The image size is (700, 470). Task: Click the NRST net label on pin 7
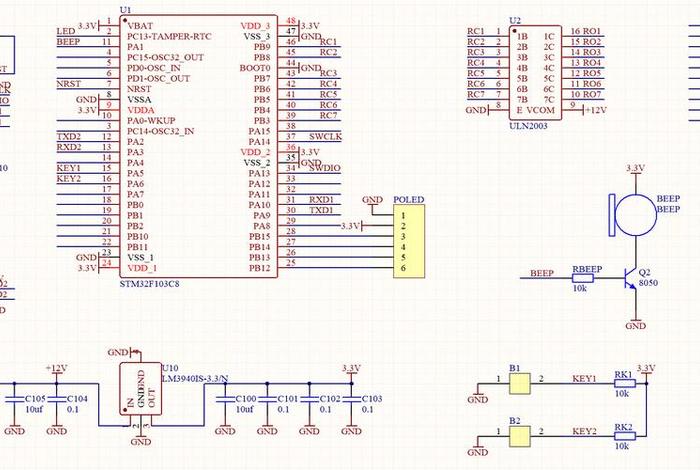(69, 84)
